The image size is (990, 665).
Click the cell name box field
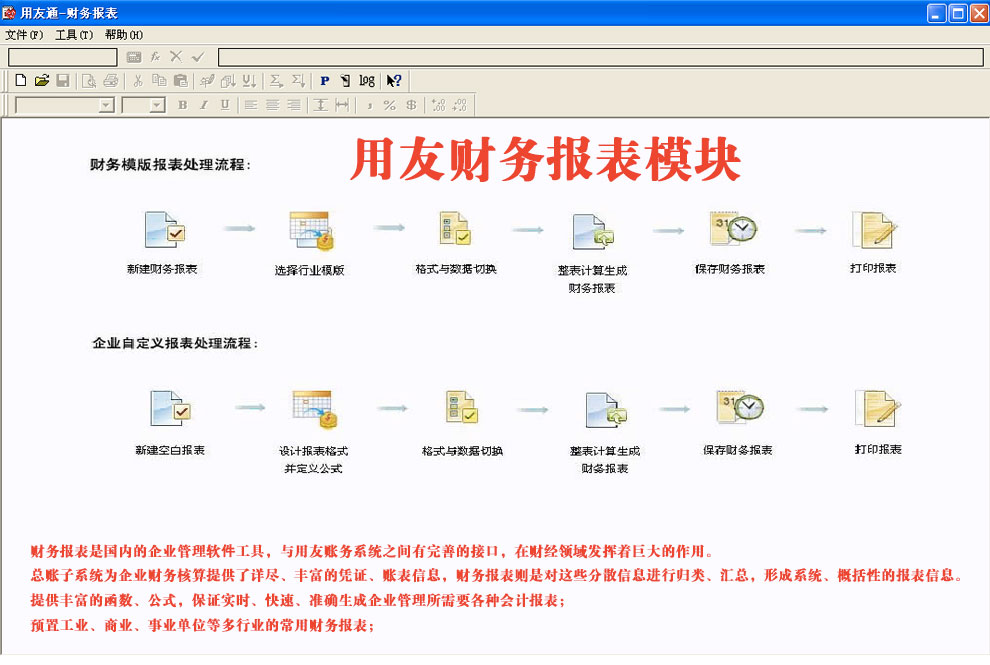click(x=63, y=57)
